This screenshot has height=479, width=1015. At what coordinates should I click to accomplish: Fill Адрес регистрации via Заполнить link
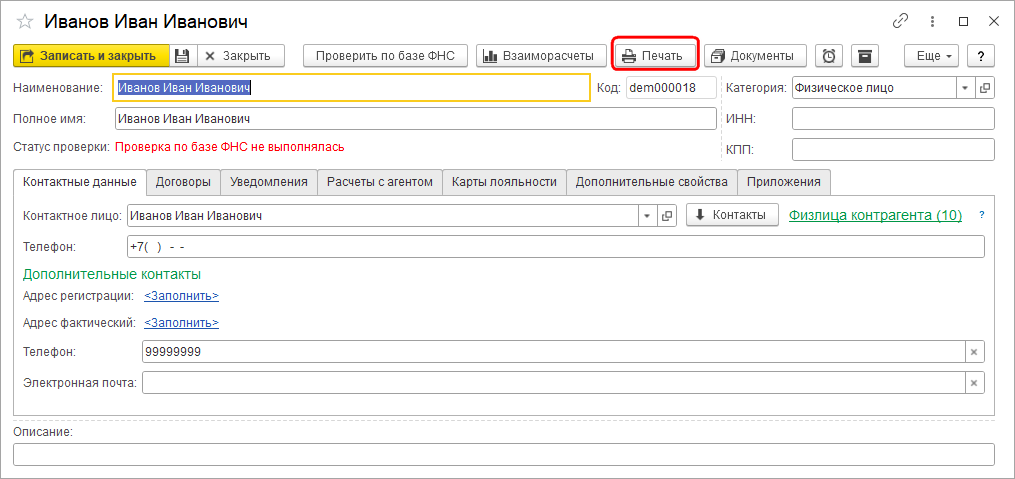(181, 296)
